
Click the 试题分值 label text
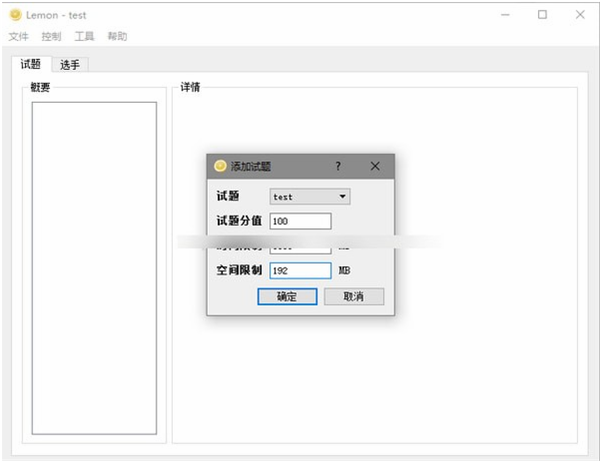click(x=239, y=221)
